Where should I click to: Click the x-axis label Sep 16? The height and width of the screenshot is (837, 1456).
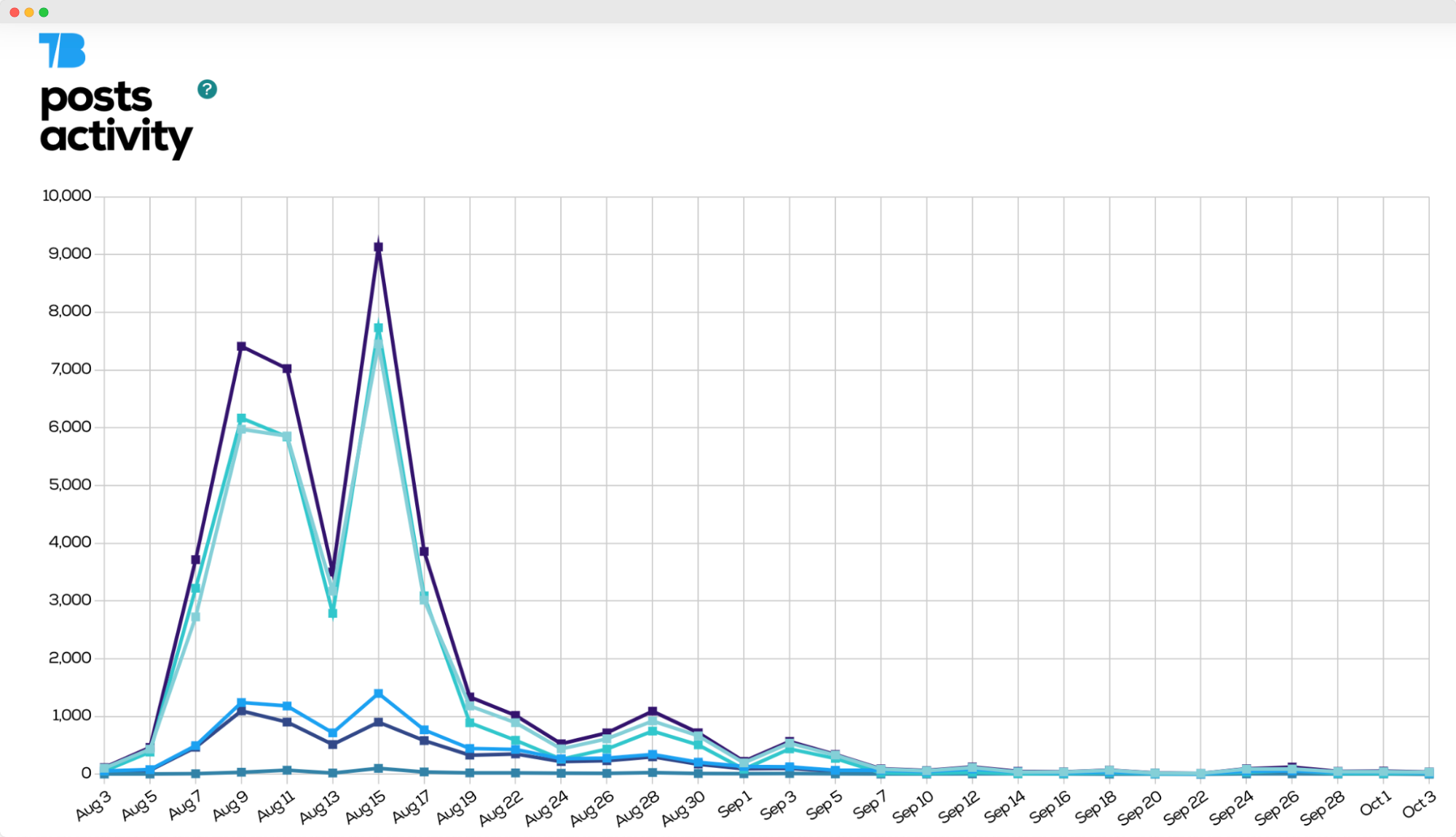pyautogui.click(x=1051, y=807)
